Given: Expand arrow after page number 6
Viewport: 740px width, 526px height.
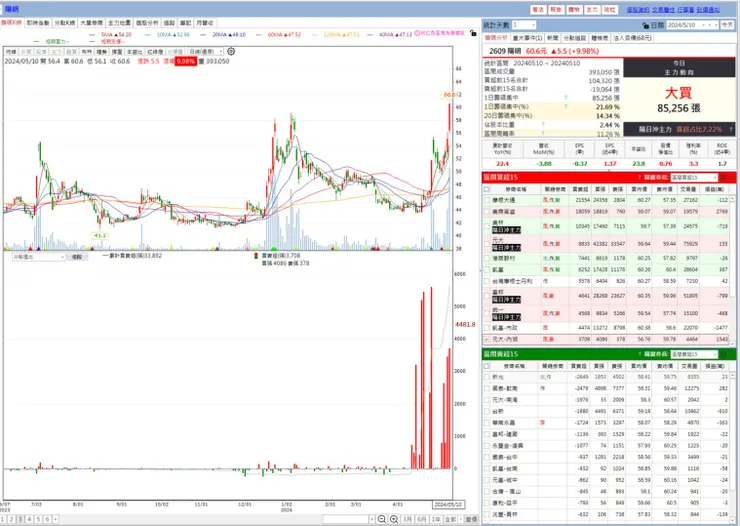Looking at the screenshot, I should pyautogui.click(x=56, y=519).
